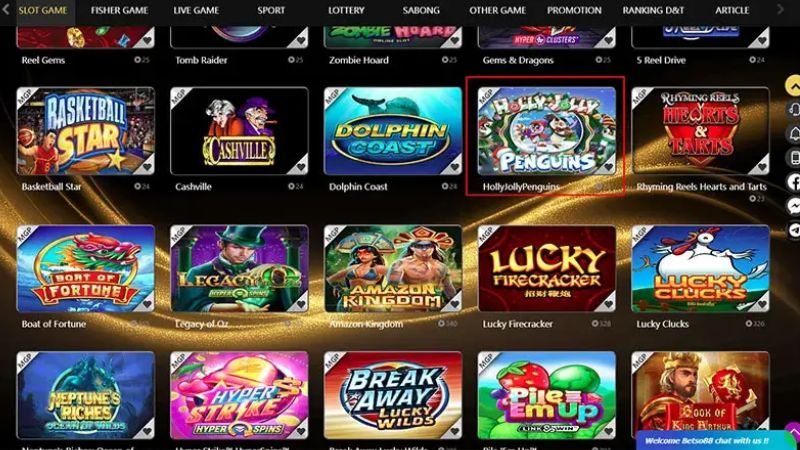Open the FISHER GAME menu tab
The image size is (800, 450).
click(119, 10)
